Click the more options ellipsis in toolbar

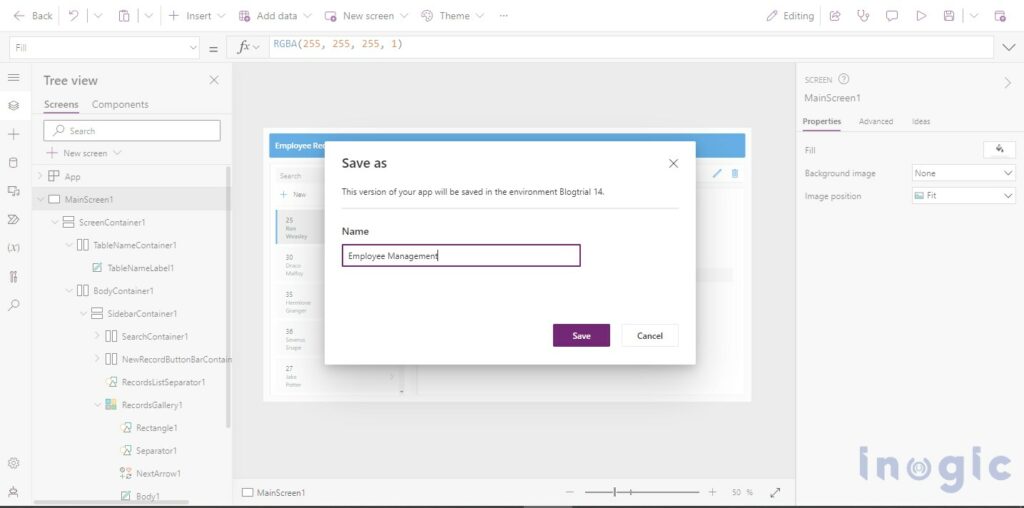(504, 16)
